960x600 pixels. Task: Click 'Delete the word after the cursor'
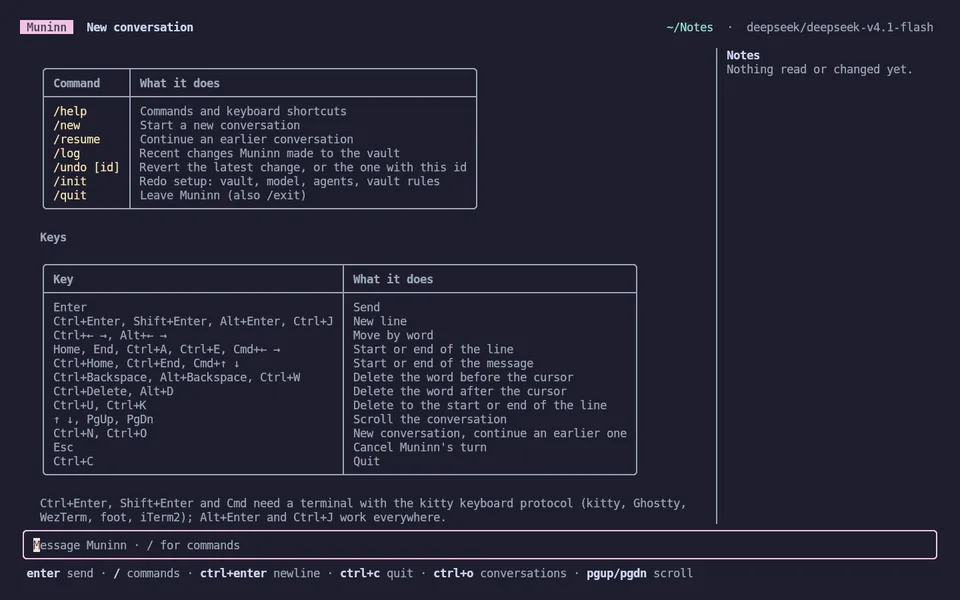(x=460, y=391)
